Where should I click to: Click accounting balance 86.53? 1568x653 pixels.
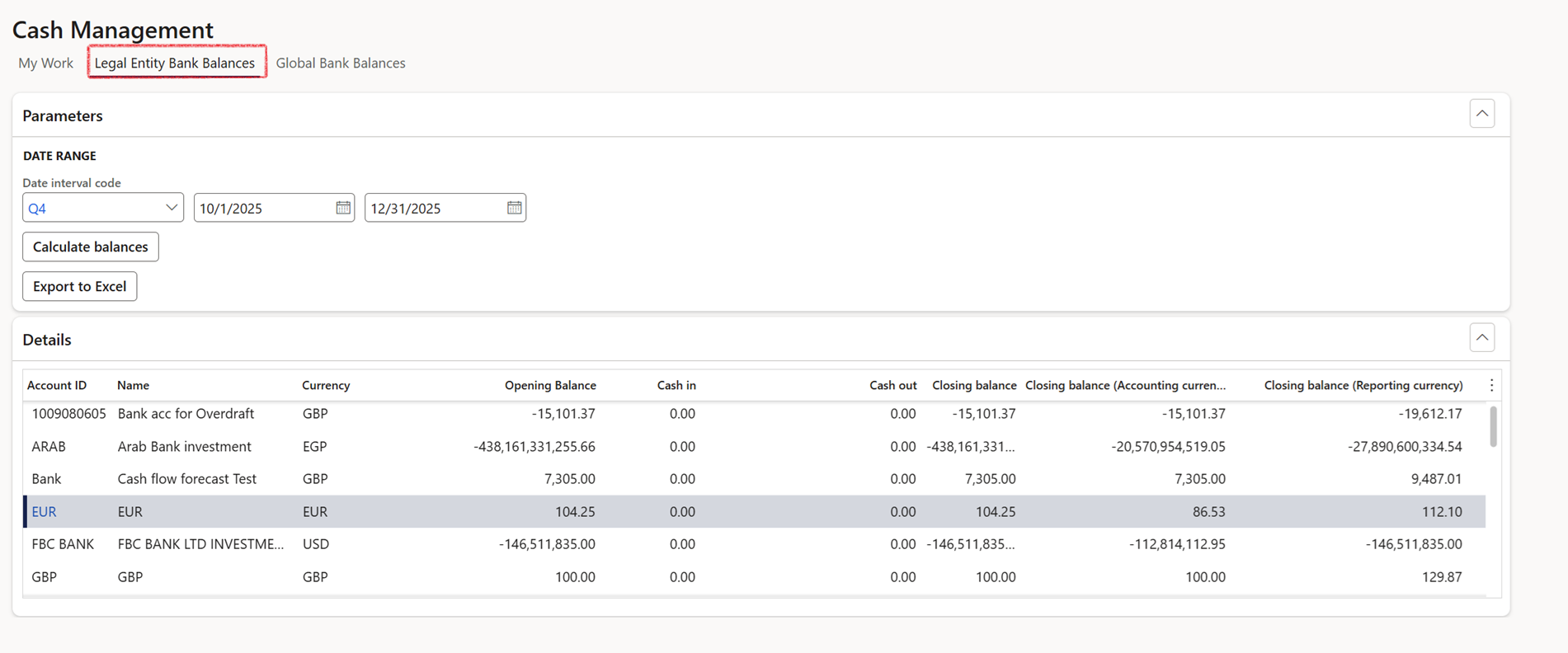[1208, 512]
